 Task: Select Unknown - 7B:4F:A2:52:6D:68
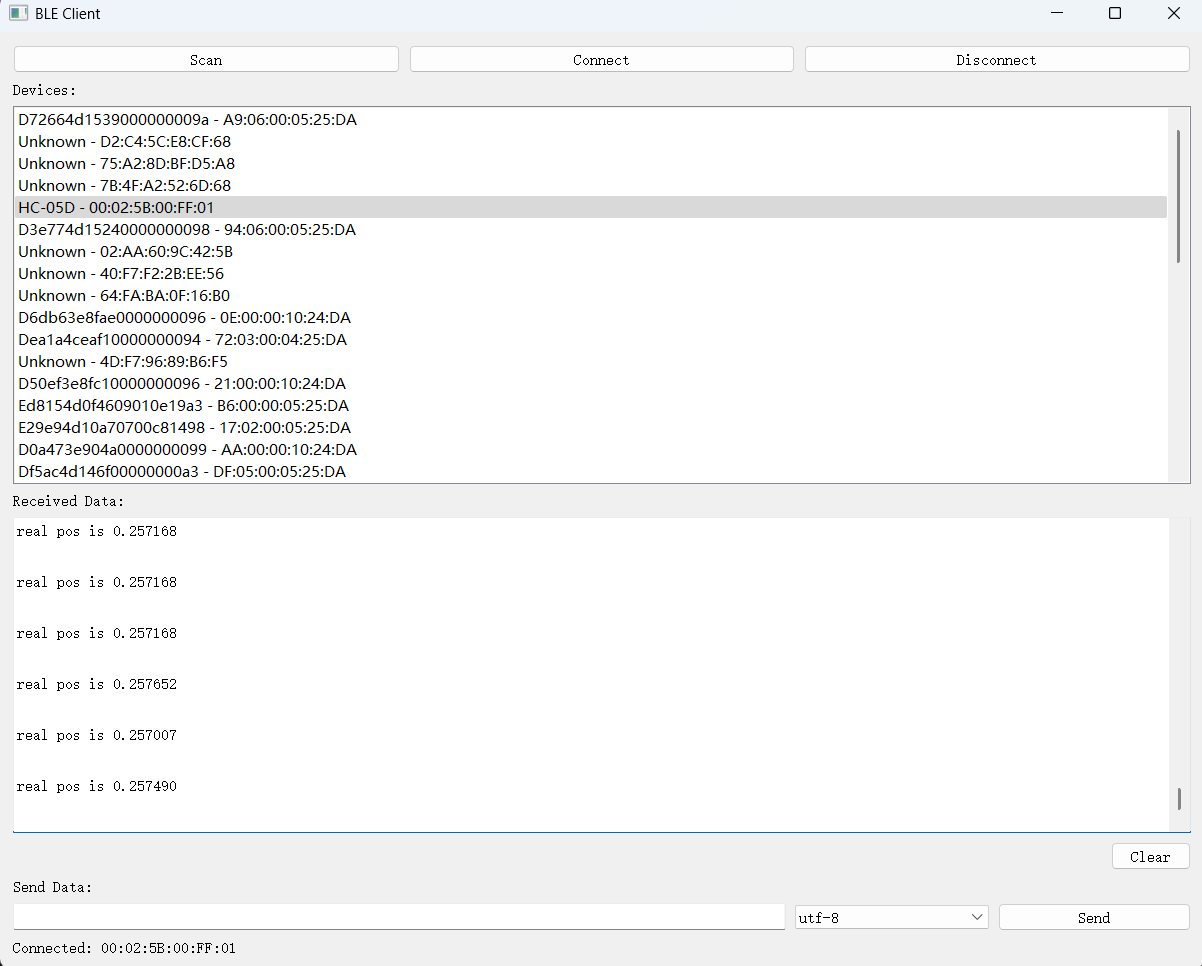coord(592,185)
